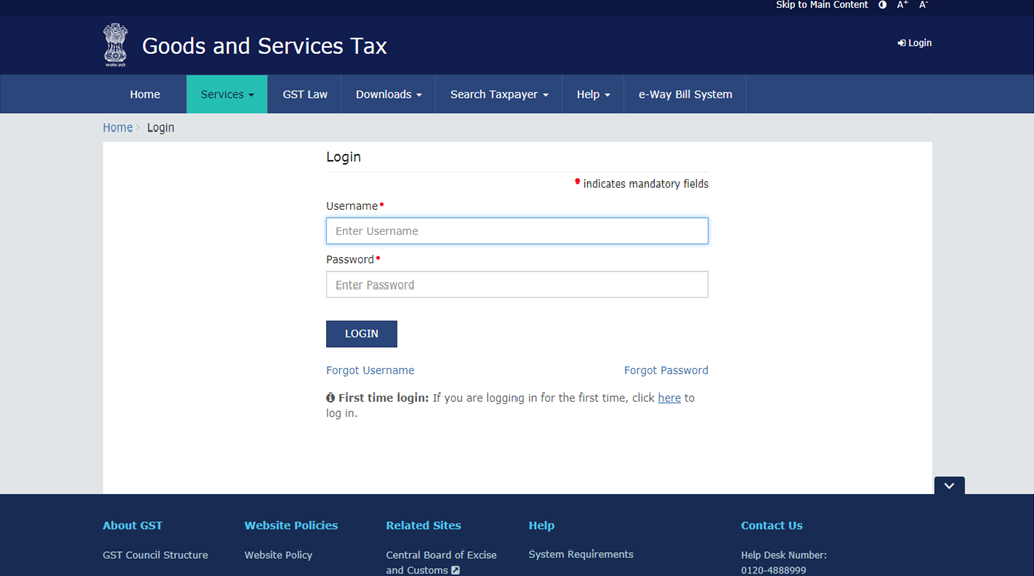
Task: Expand the Help menu in navbar
Action: [593, 94]
